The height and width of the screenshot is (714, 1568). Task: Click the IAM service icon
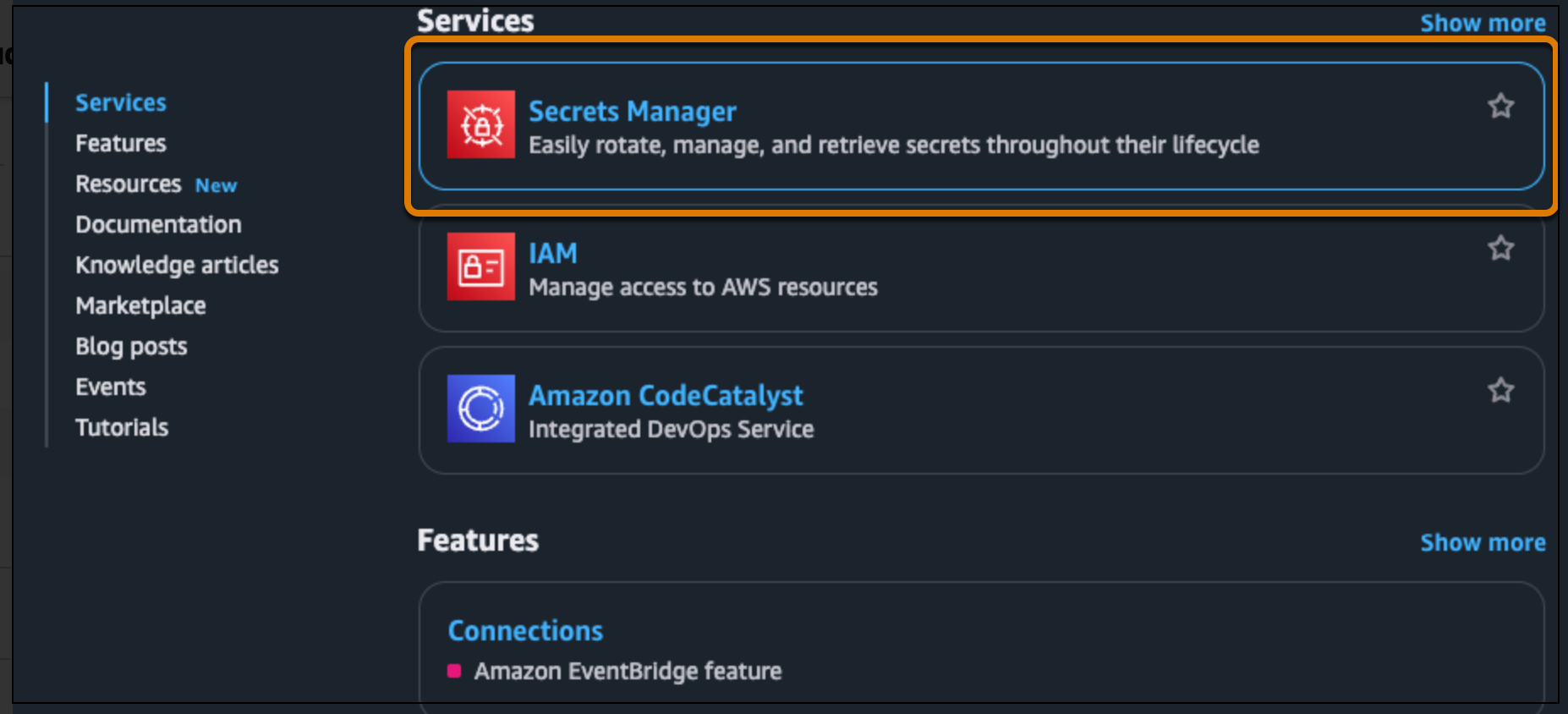pyautogui.click(x=481, y=266)
